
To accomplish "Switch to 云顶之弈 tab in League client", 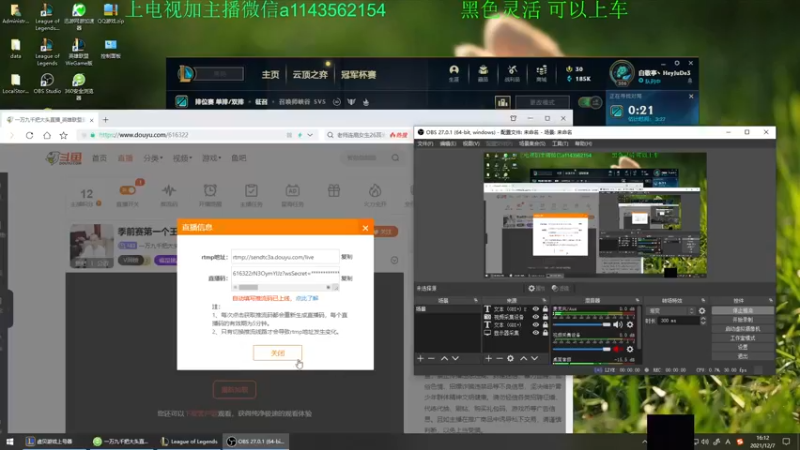I will coord(310,75).
